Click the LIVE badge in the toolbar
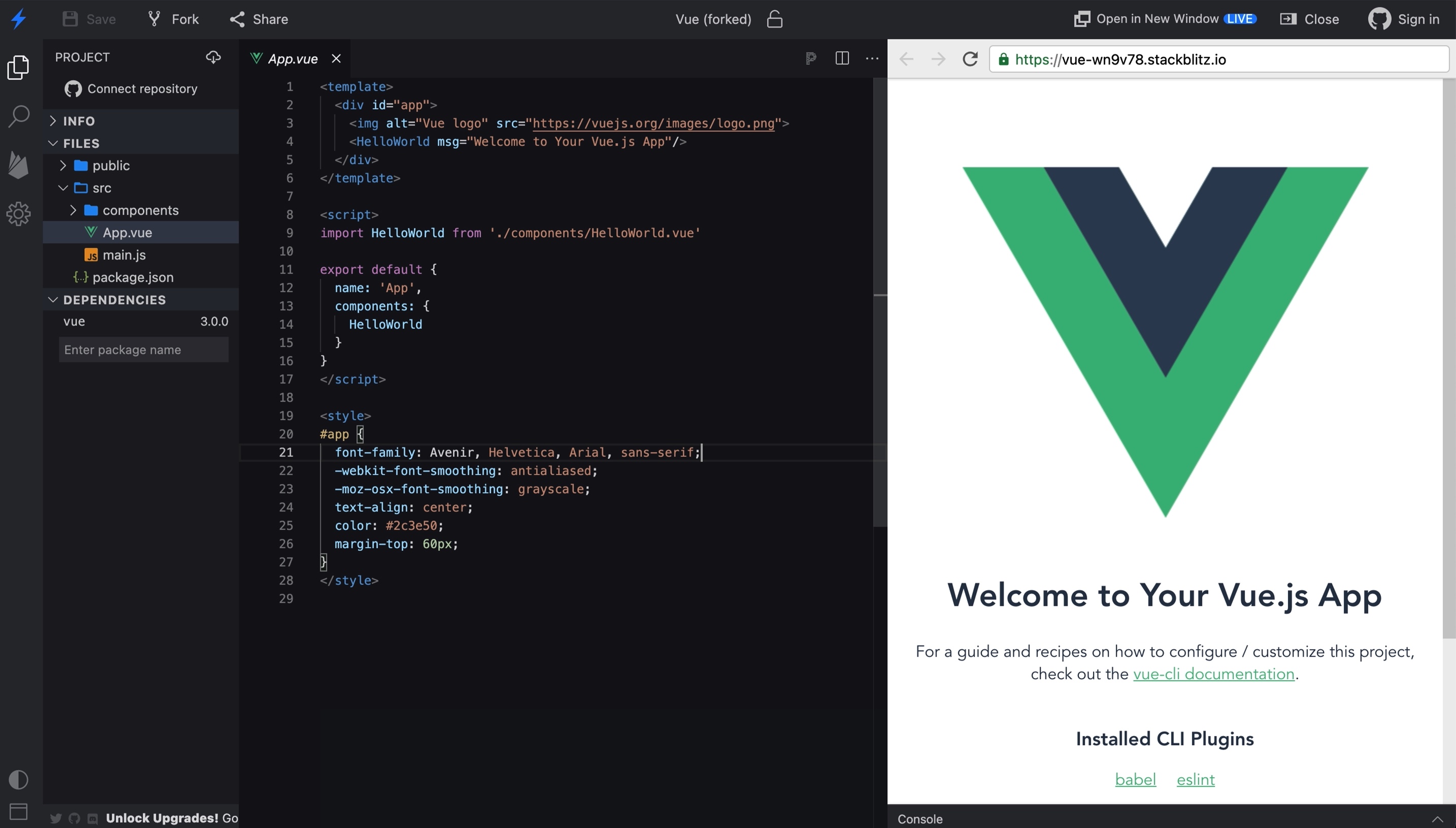The width and height of the screenshot is (1456, 828). point(1239,19)
